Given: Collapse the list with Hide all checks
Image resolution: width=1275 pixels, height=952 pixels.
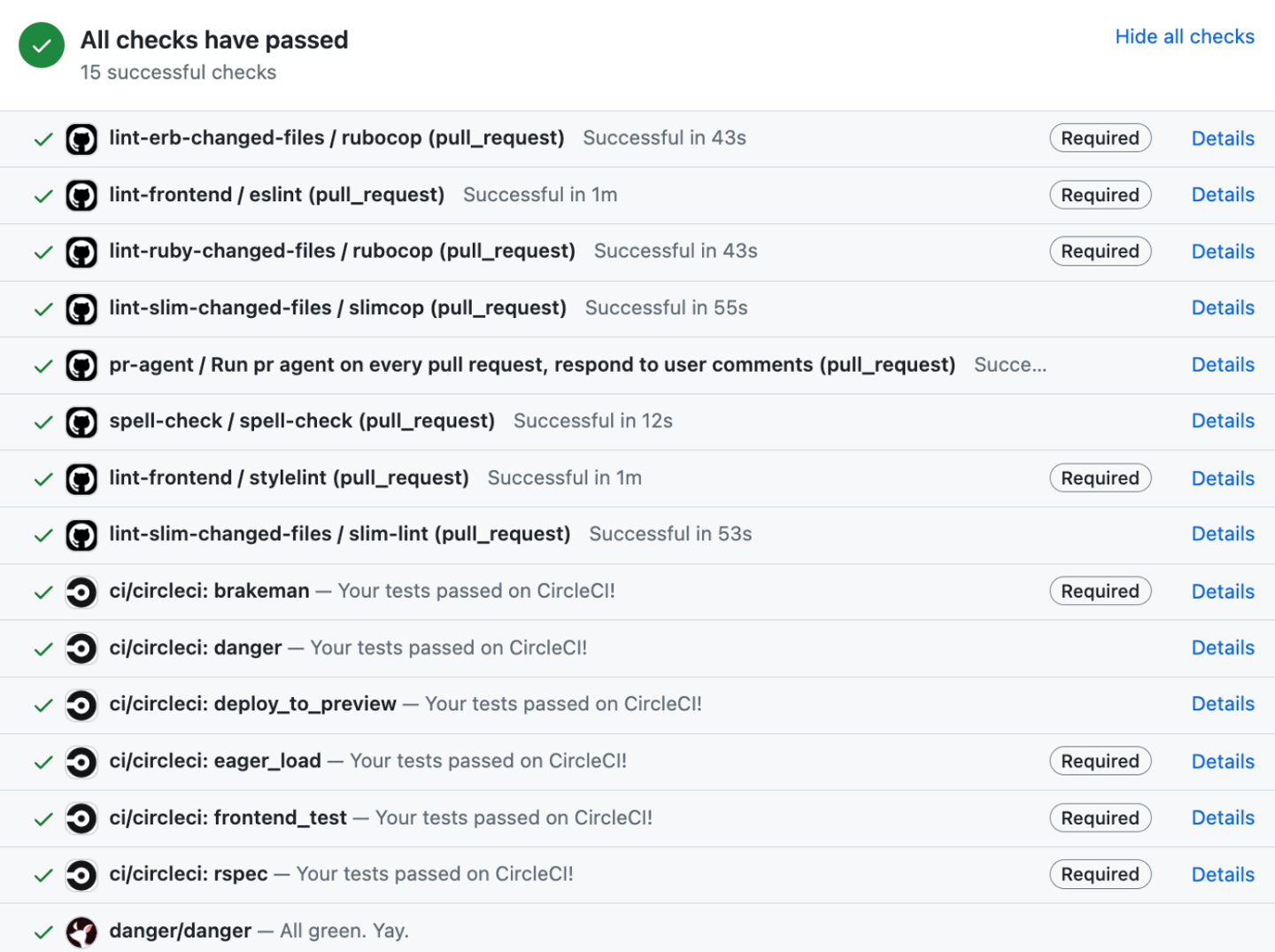Looking at the screenshot, I should pyautogui.click(x=1184, y=37).
